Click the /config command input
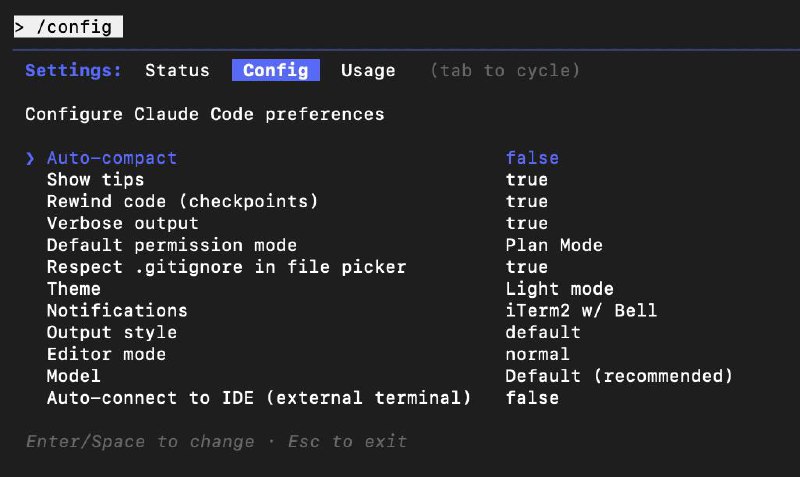800x477 pixels. point(68,27)
